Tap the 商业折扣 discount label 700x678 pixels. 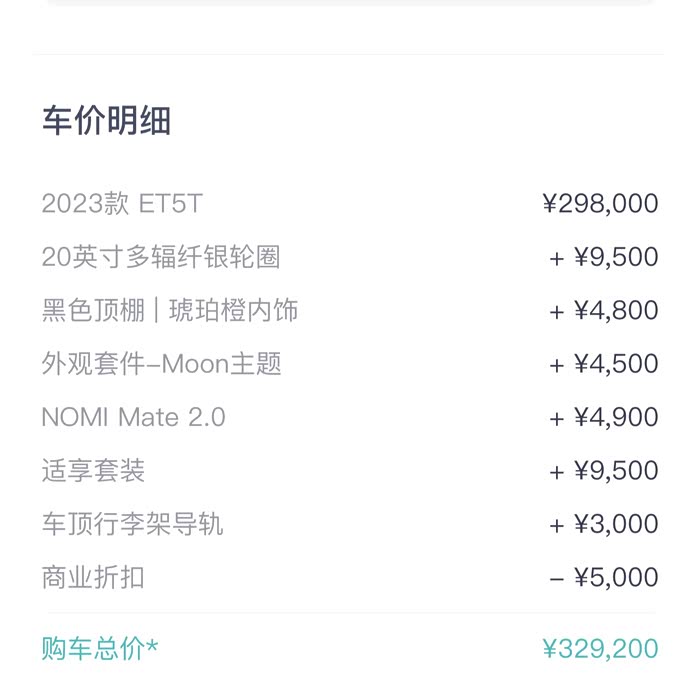pyautogui.click(x=93, y=577)
